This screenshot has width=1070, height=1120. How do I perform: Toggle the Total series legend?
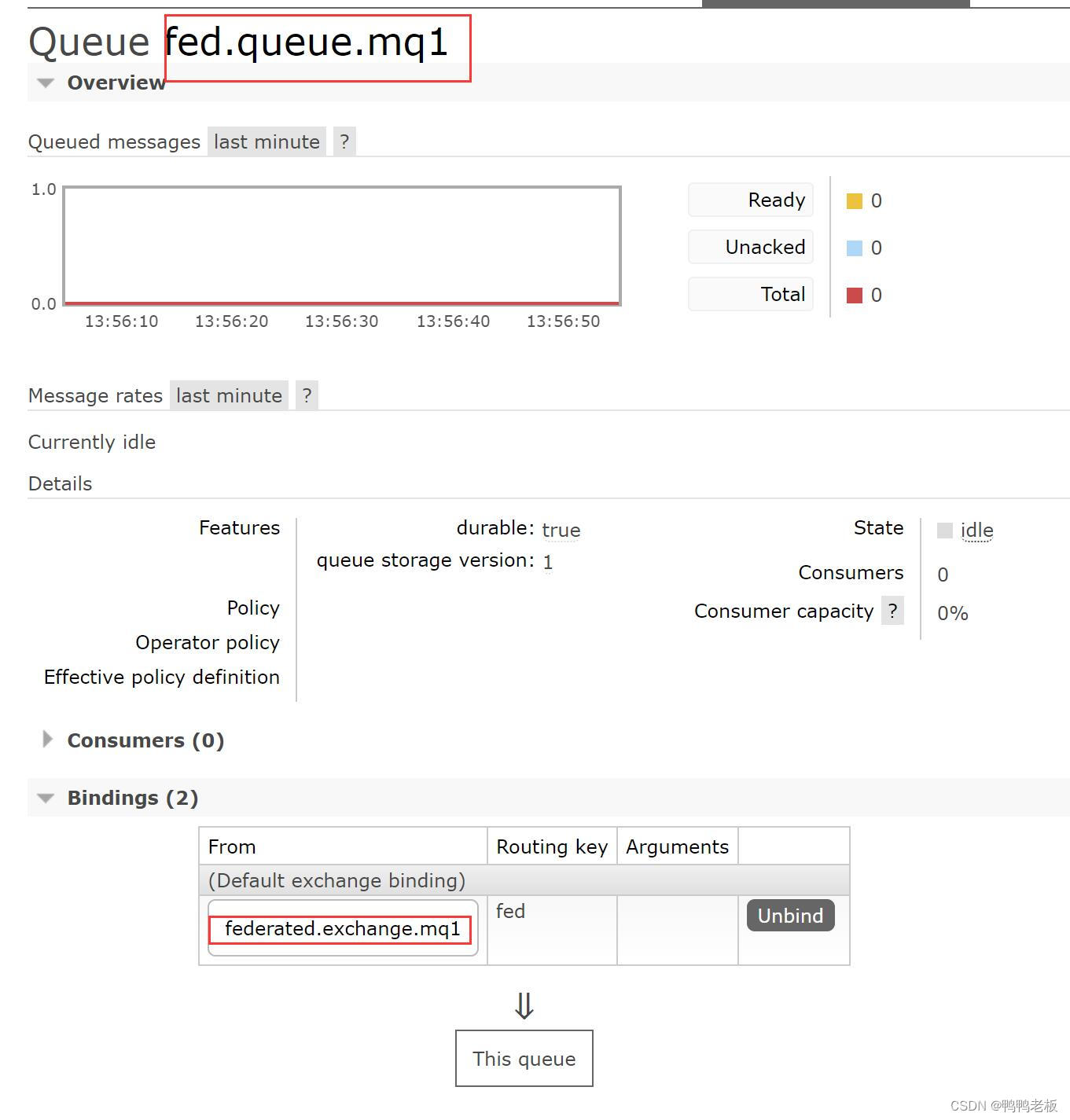750,294
